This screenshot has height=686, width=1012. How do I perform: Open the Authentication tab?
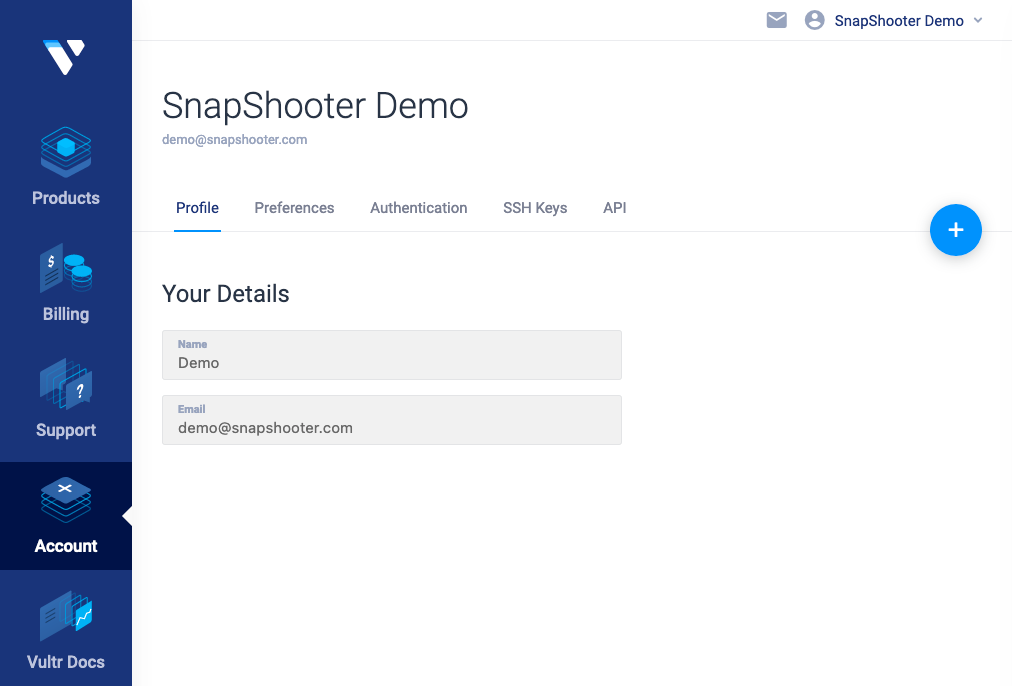419,208
